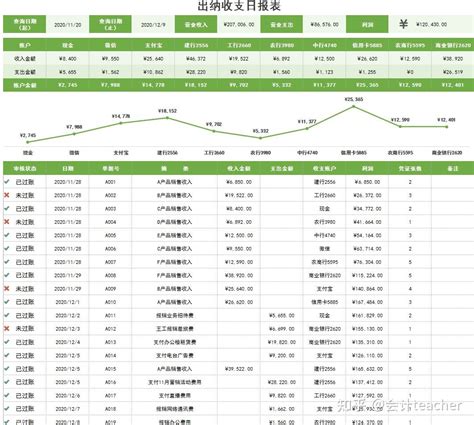The image size is (474, 425).
Task: Click the 已过账 status text in row A010
Action: pyautogui.click(x=25, y=302)
